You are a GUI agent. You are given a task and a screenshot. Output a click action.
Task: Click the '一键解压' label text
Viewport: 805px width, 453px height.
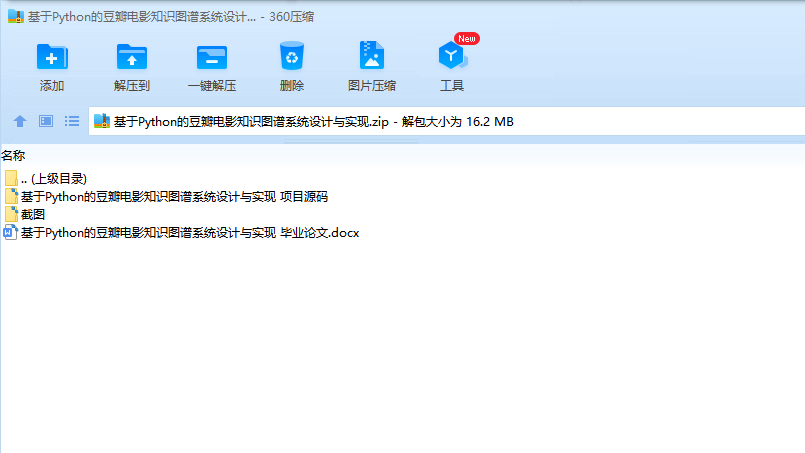(x=212, y=85)
